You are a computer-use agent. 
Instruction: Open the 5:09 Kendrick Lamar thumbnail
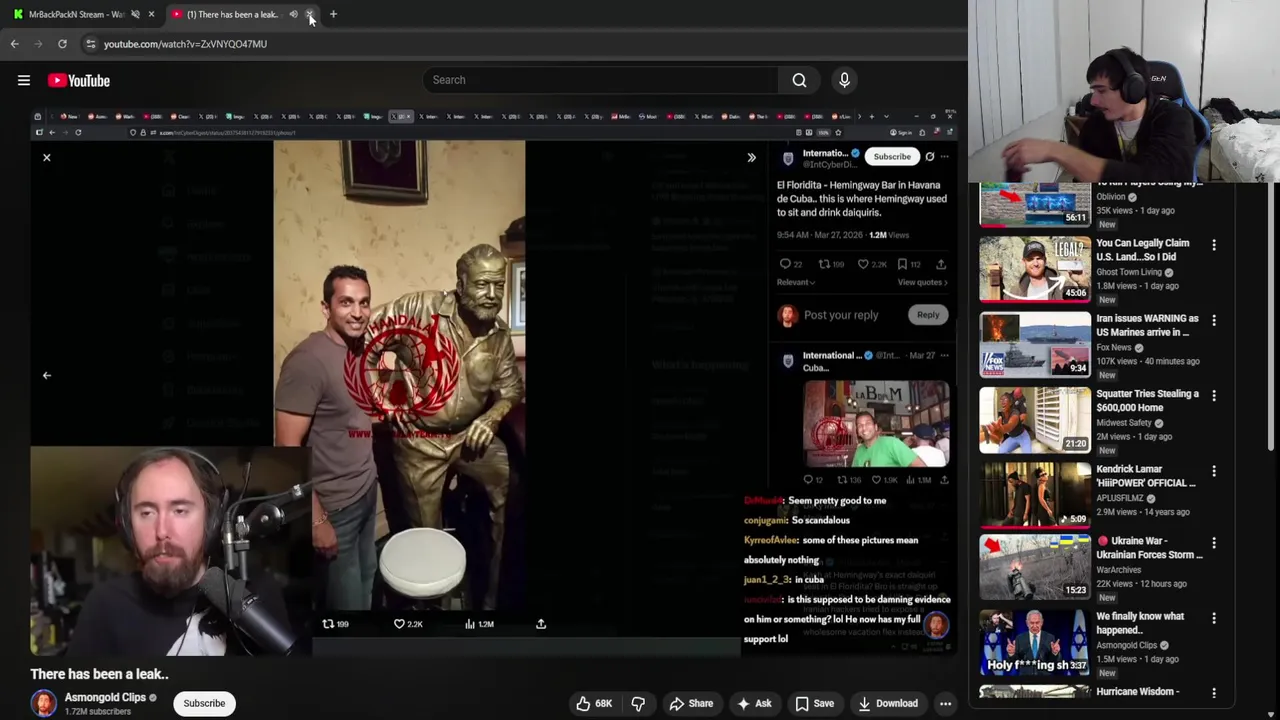click(1035, 494)
